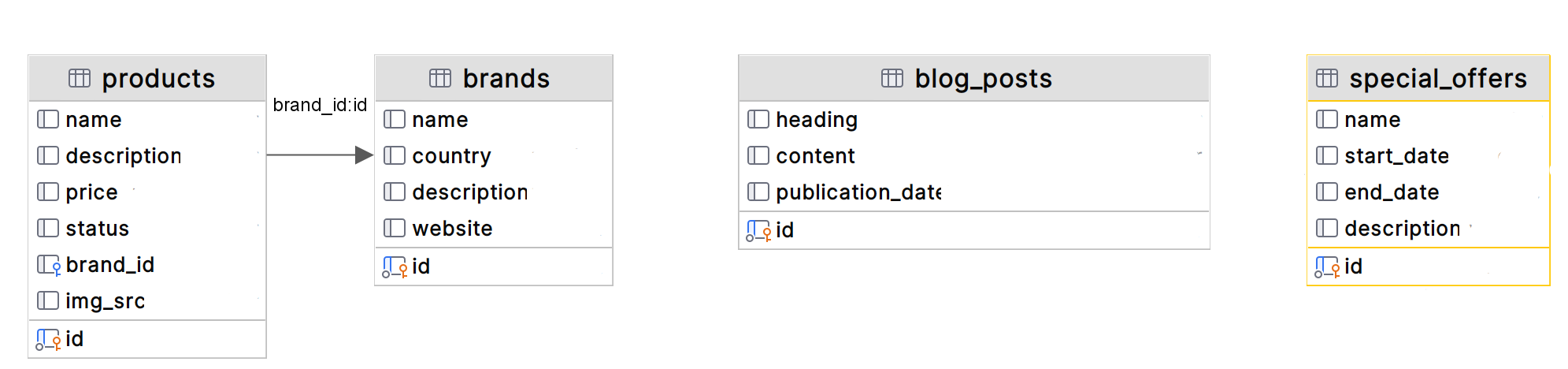Click the primary key icon in brands
The image size is (1568, 369).
click(395, 267)
